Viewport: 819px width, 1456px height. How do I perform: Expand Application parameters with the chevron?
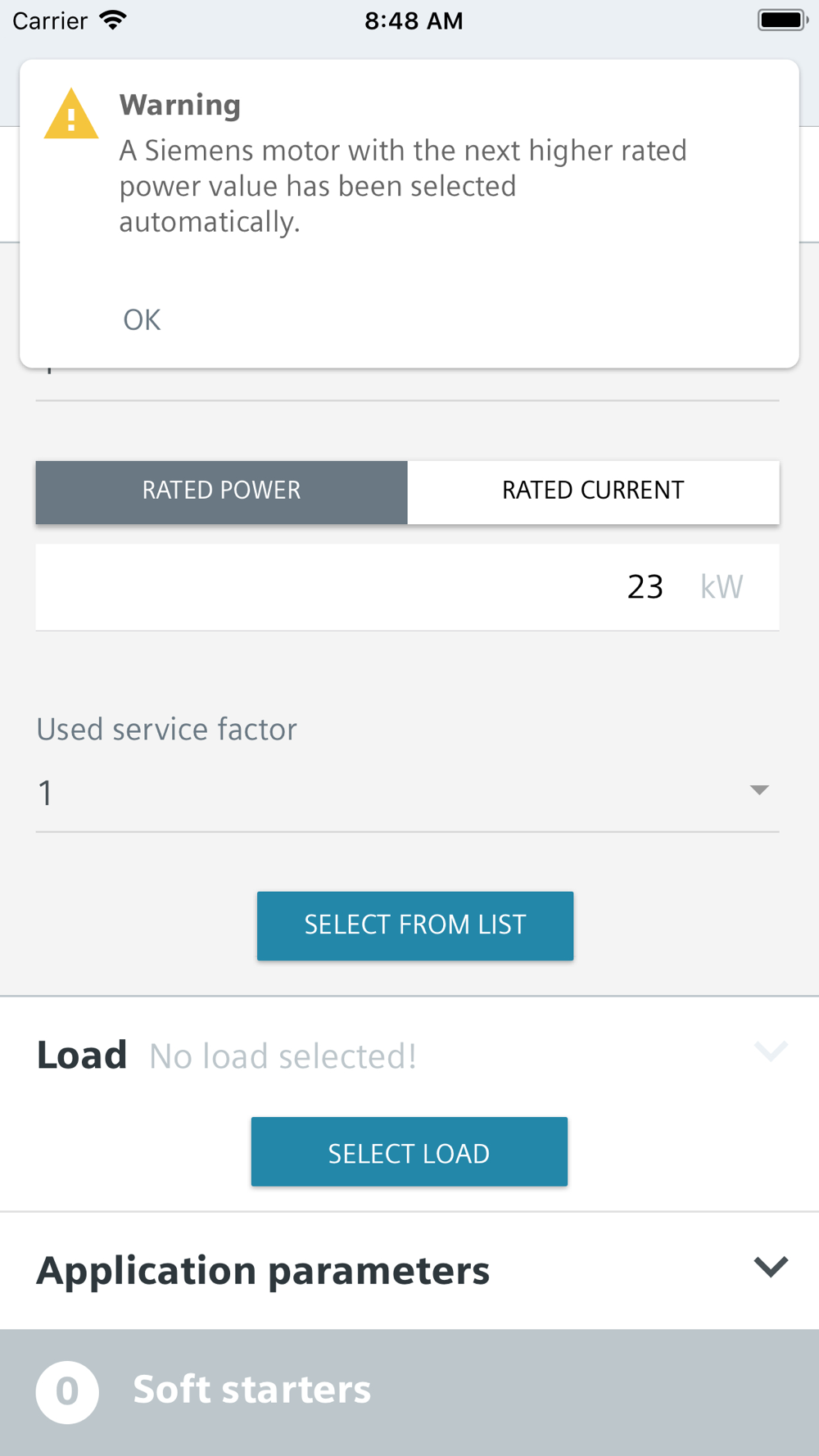click(x=770, y=1267)
